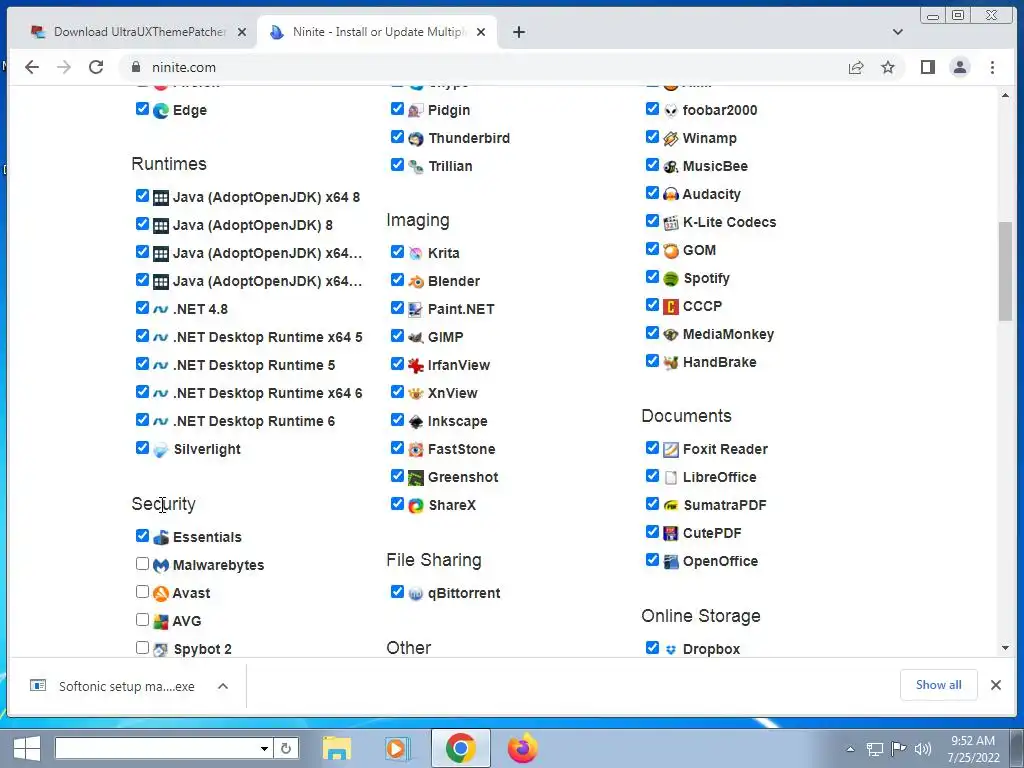The image size is (1024, 768).
Task: Click the qBittorrent icon
Action: 415,594
